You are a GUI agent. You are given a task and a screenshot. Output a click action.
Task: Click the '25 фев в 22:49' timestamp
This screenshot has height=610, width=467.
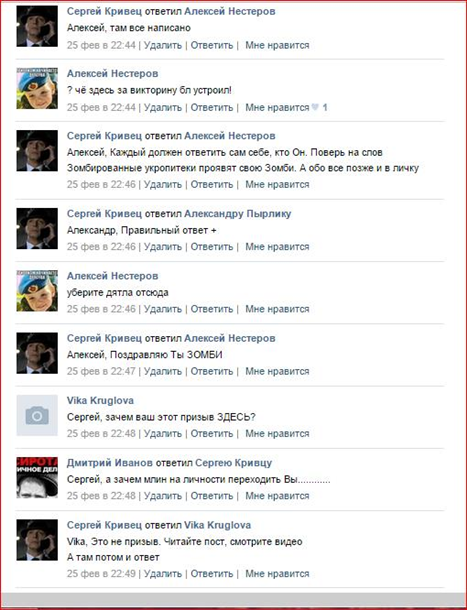click(101, 573)
